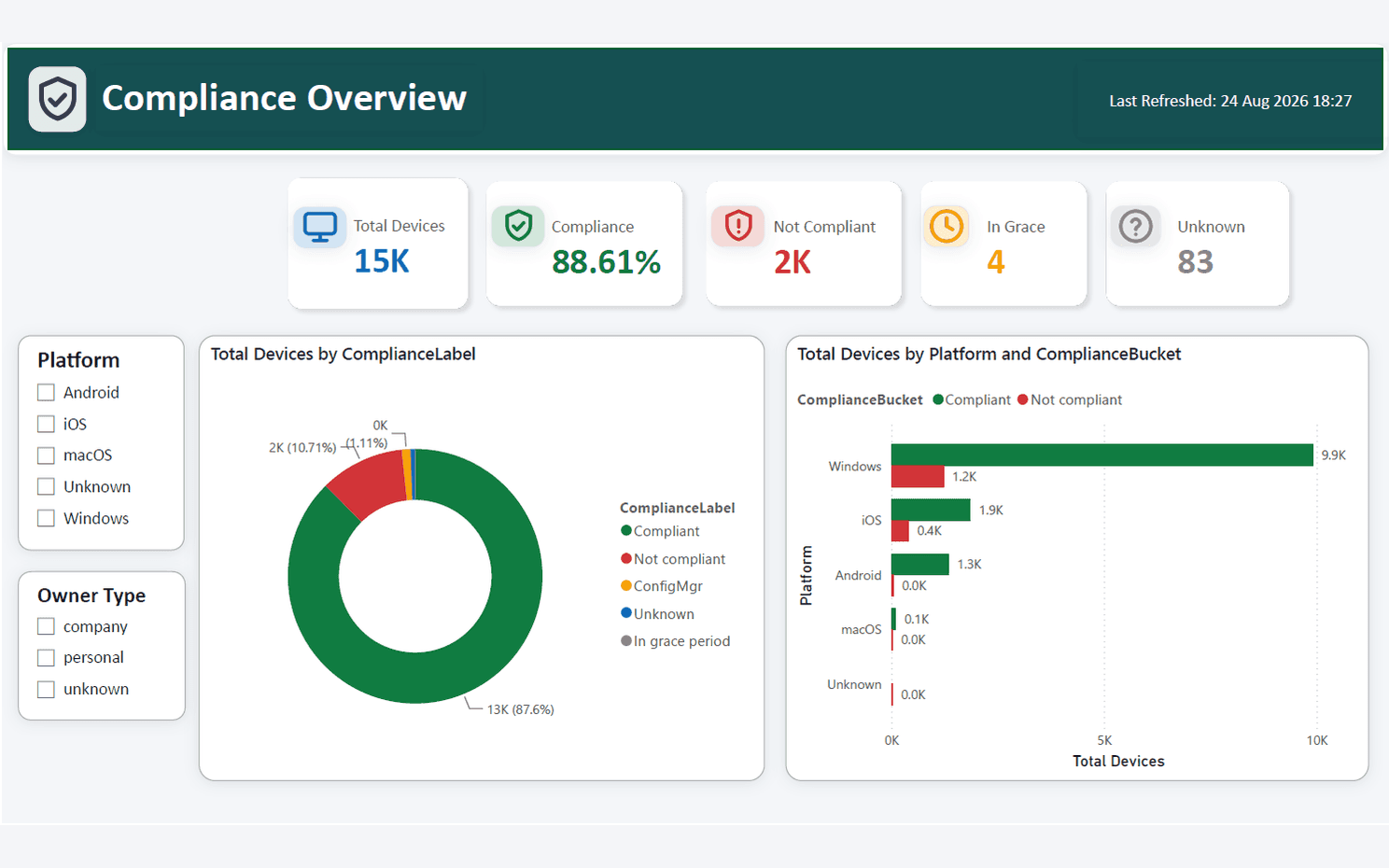The image size is (1389, 868).
Task: Click the green shield icon on Compliance card
Action: click(x=518, y=226)
